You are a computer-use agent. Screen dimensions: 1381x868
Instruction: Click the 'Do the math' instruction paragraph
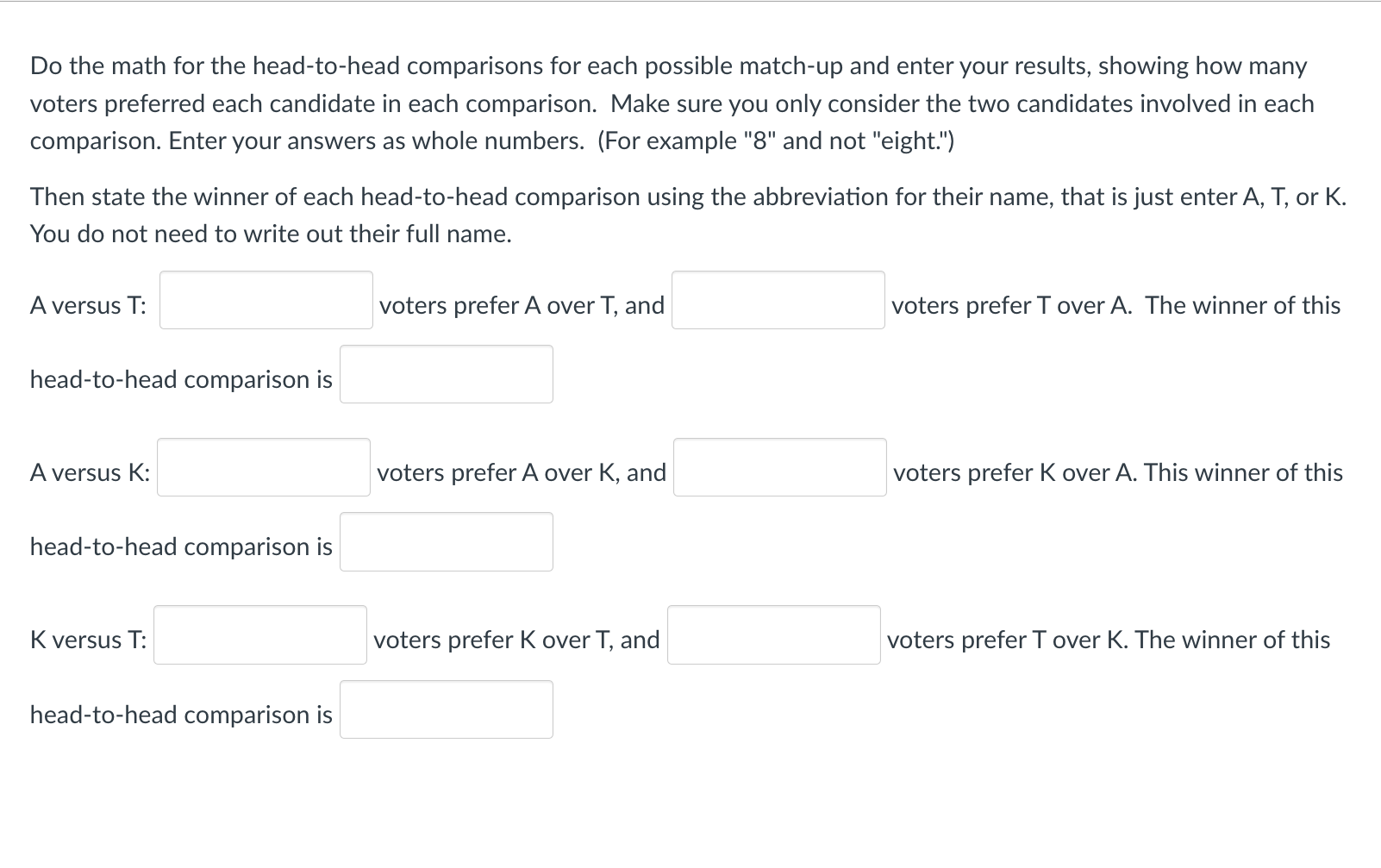[x=672, y=103]
